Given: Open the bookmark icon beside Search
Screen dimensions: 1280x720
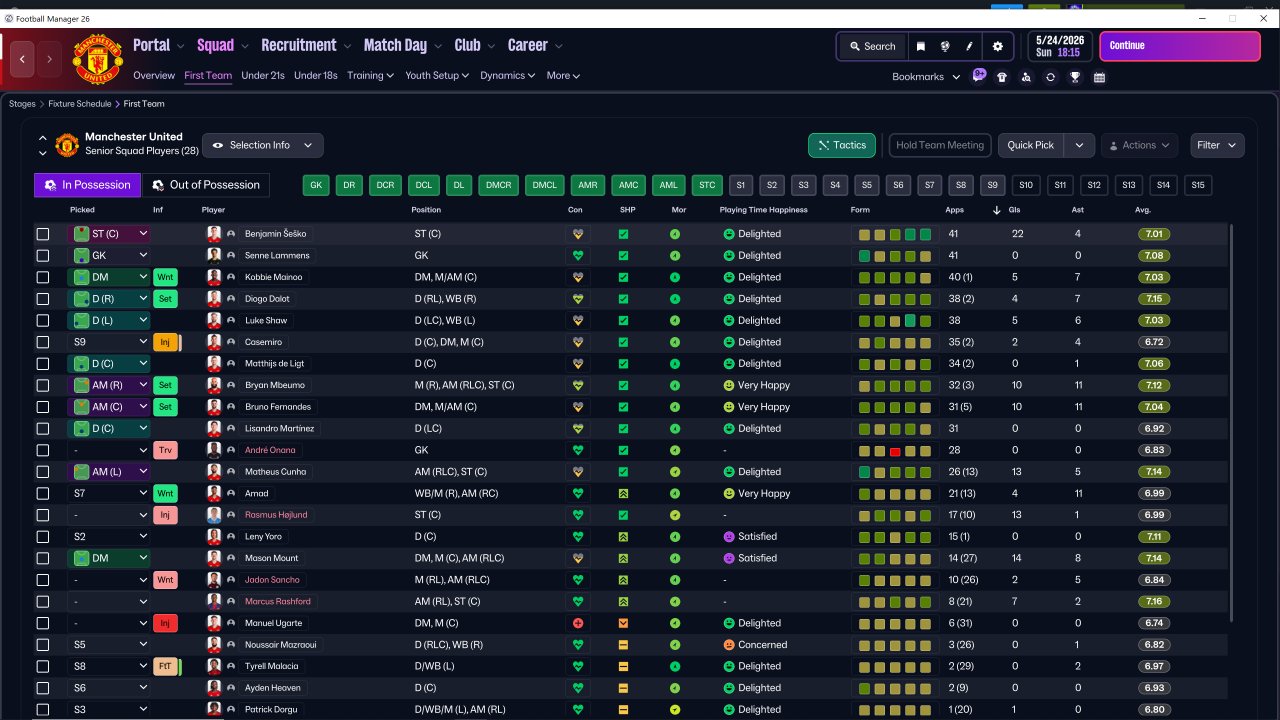Looking at the screenshot, I should pos(920,46).
